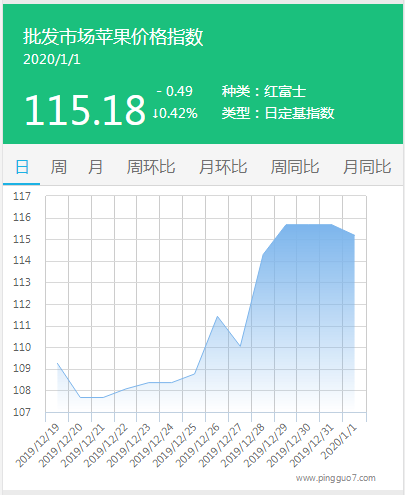Click the y-axis label 113

point(22,282)
